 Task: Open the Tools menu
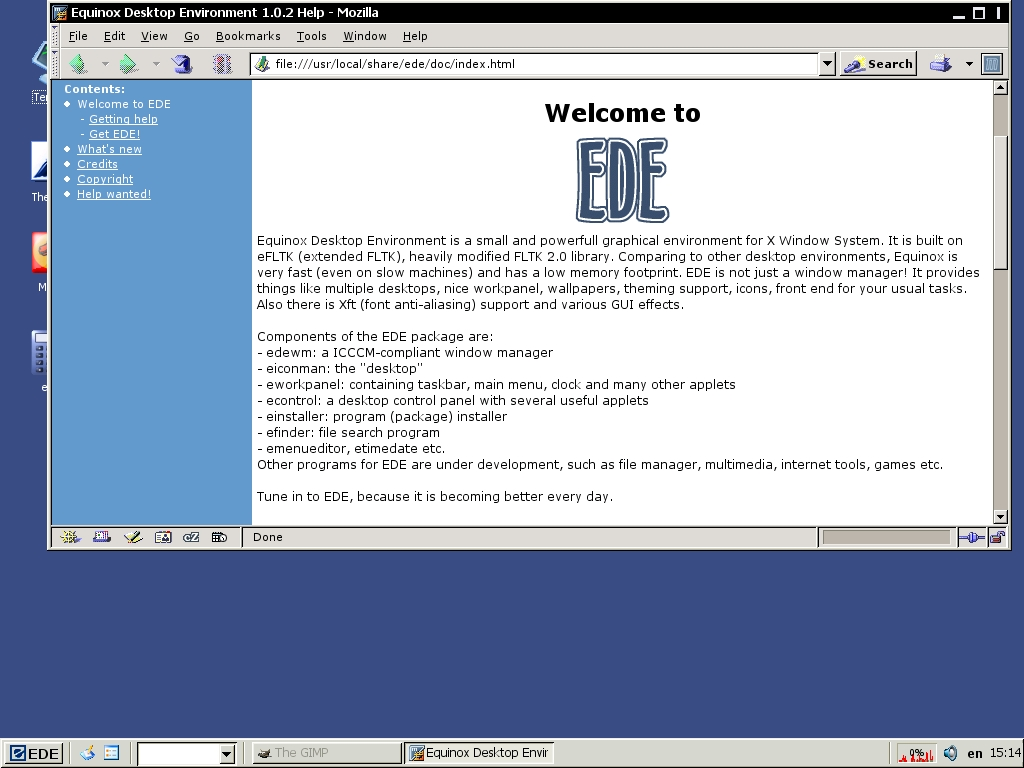(x=312, y=36)
